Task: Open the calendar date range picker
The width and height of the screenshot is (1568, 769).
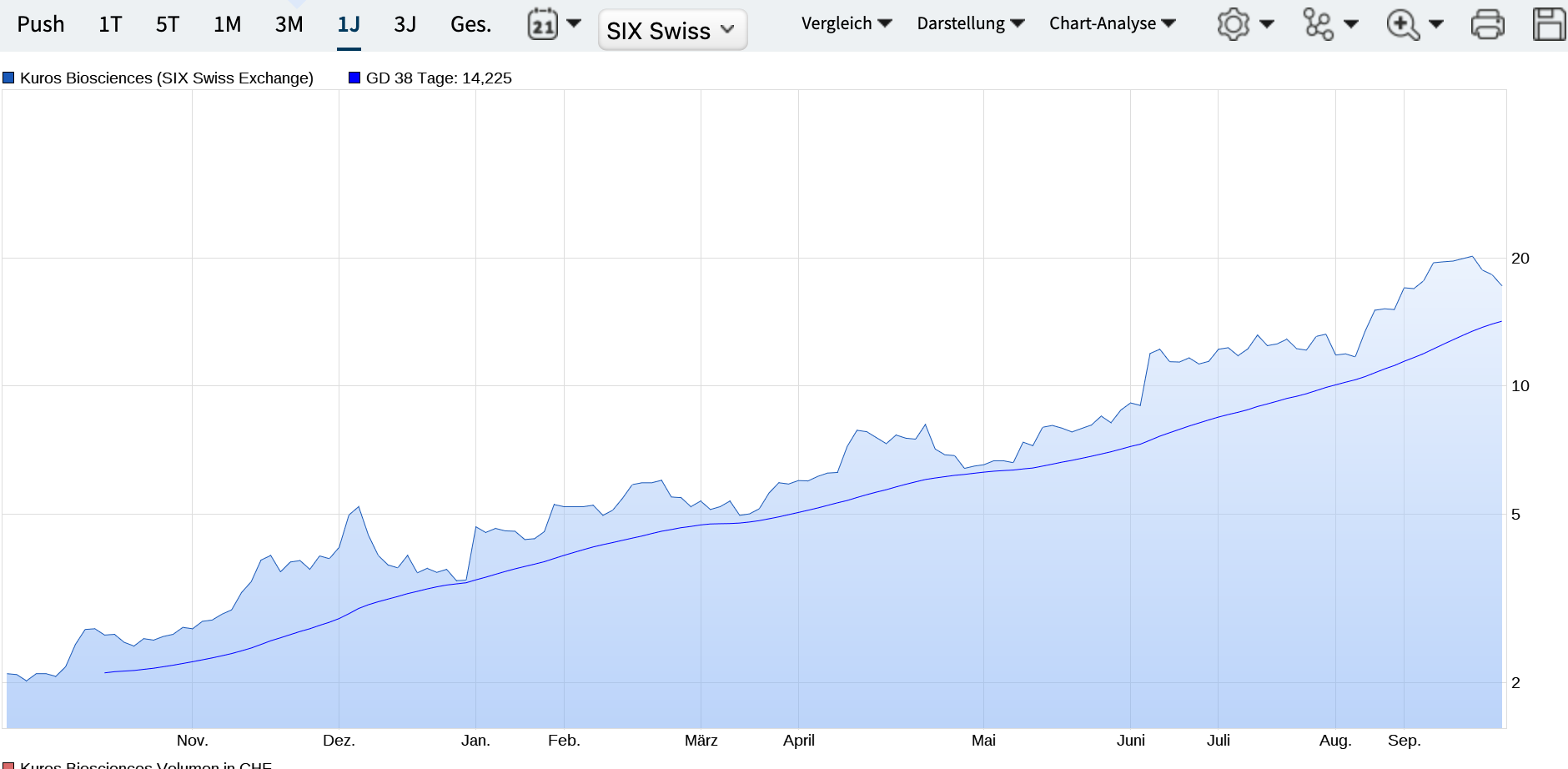Action: click(543, 24)
